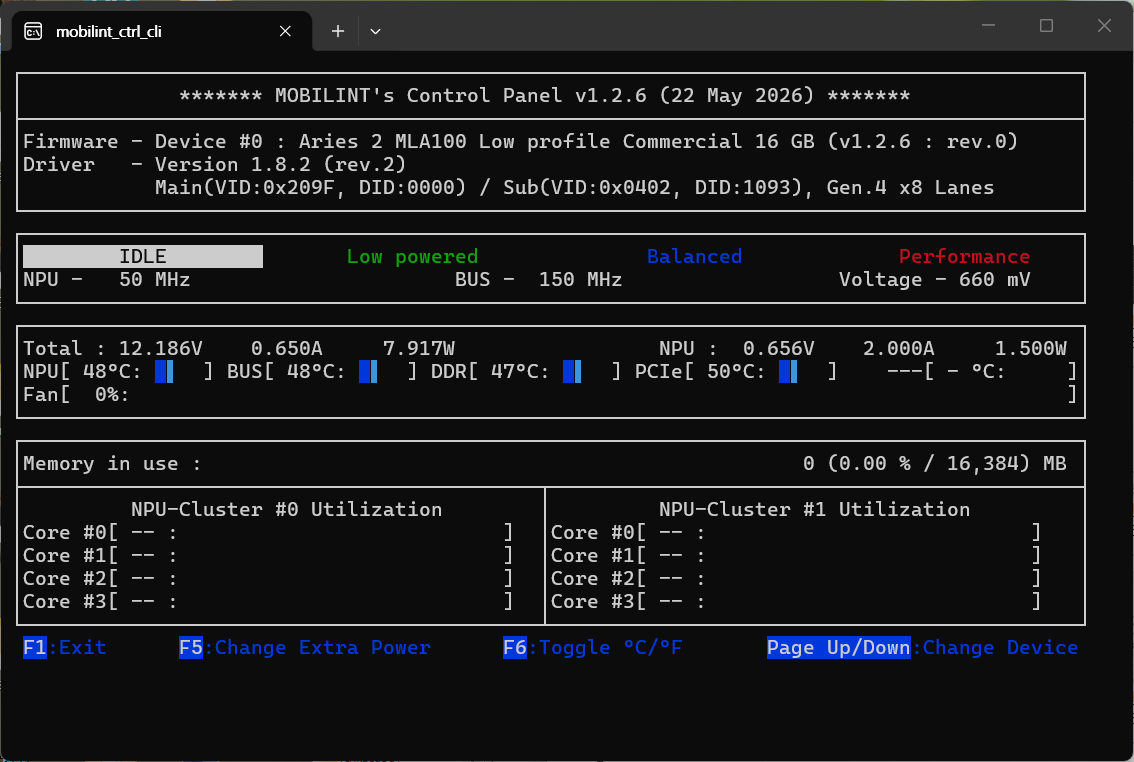This screenshot has width=1134, height=762.
Task: Click Core #0 row in Cluster #0
Action: pyautogui.click(x=268, y=533)
